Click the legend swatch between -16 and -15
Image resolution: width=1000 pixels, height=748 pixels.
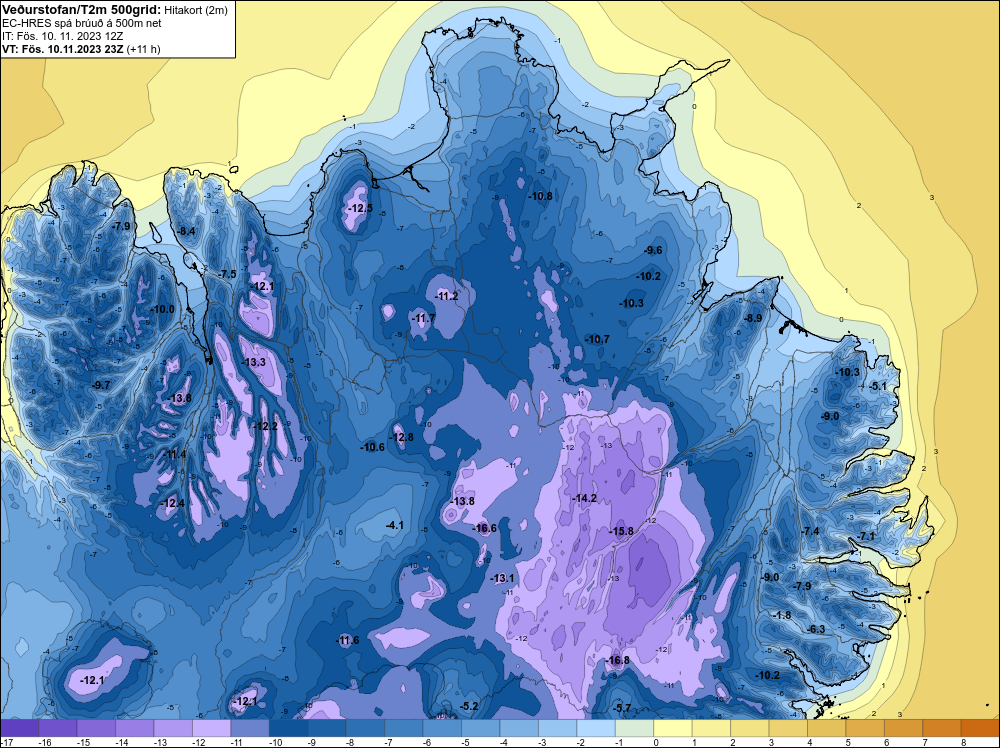[58, 727]
